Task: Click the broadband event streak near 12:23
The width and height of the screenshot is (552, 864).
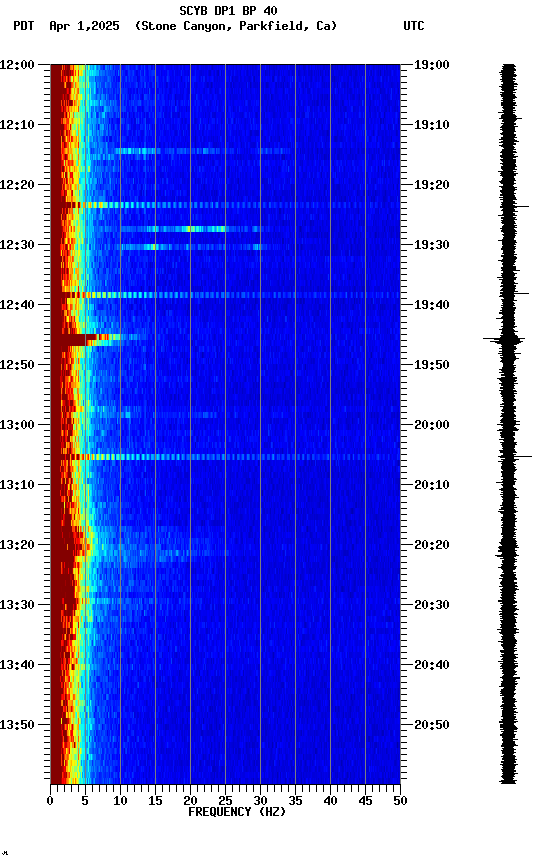Action: pos(225,205)
